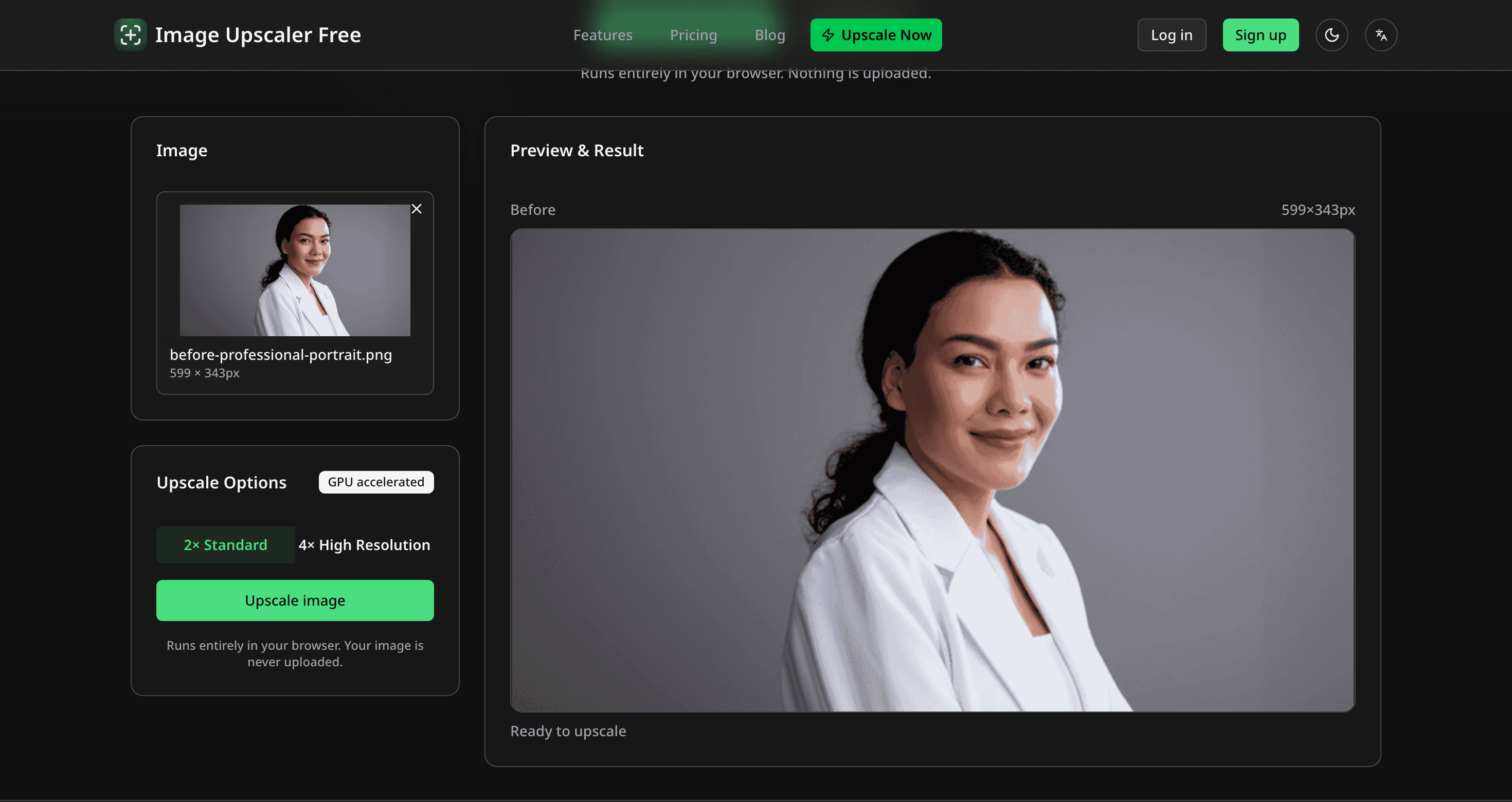
Task: Open the language translation icon menu
Action: tap(1380, 35)
